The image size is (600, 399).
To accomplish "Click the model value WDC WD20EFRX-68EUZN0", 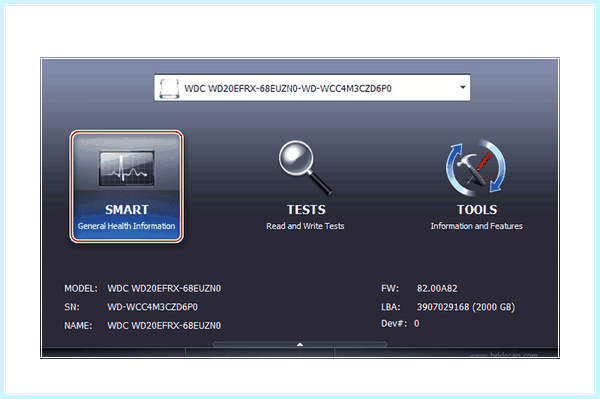I will coord(164,288).
